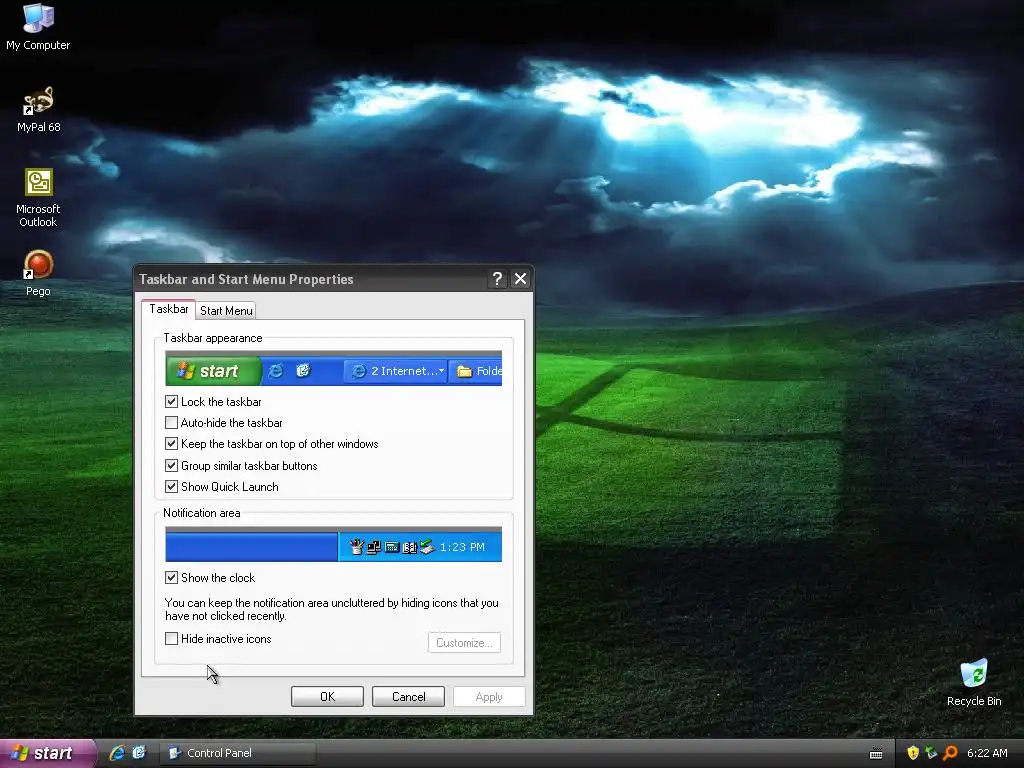Select the Microsoft Outlook desktop icon
1024x768 pixels.
[x=38, y=198]
